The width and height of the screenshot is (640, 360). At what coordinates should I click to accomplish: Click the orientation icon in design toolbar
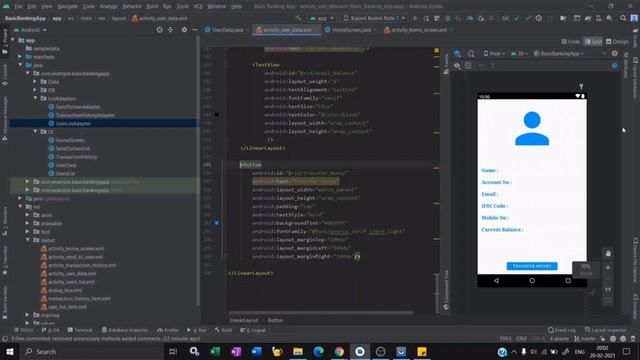tap(471, 53)
